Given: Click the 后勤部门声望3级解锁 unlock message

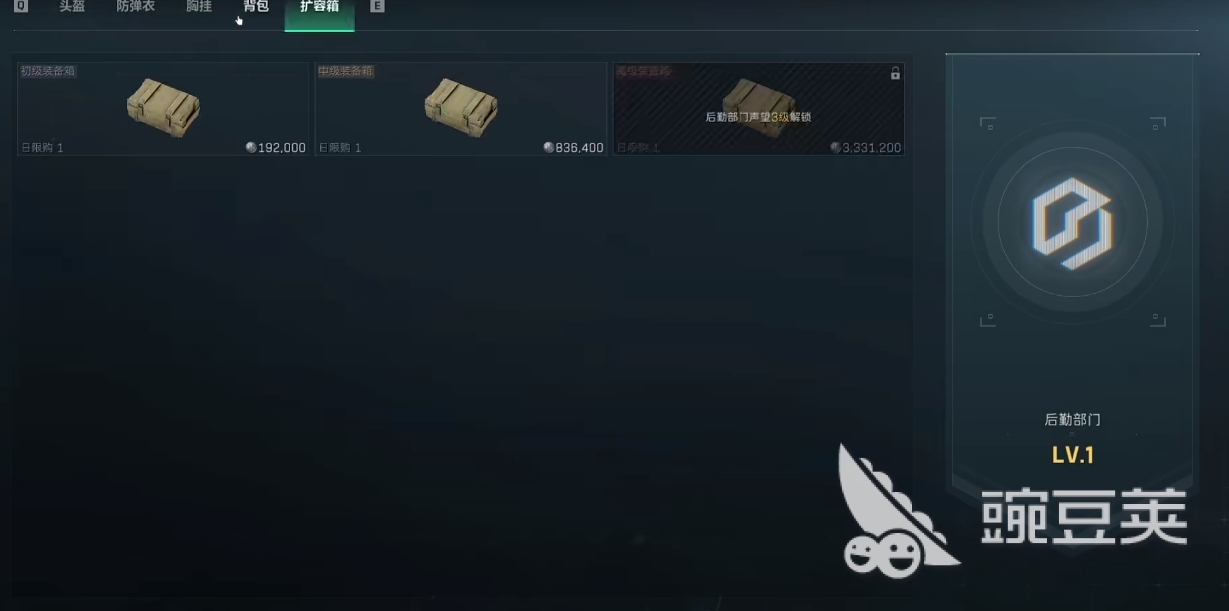Looking at the screenshot, I should click(x=758, y=117).
